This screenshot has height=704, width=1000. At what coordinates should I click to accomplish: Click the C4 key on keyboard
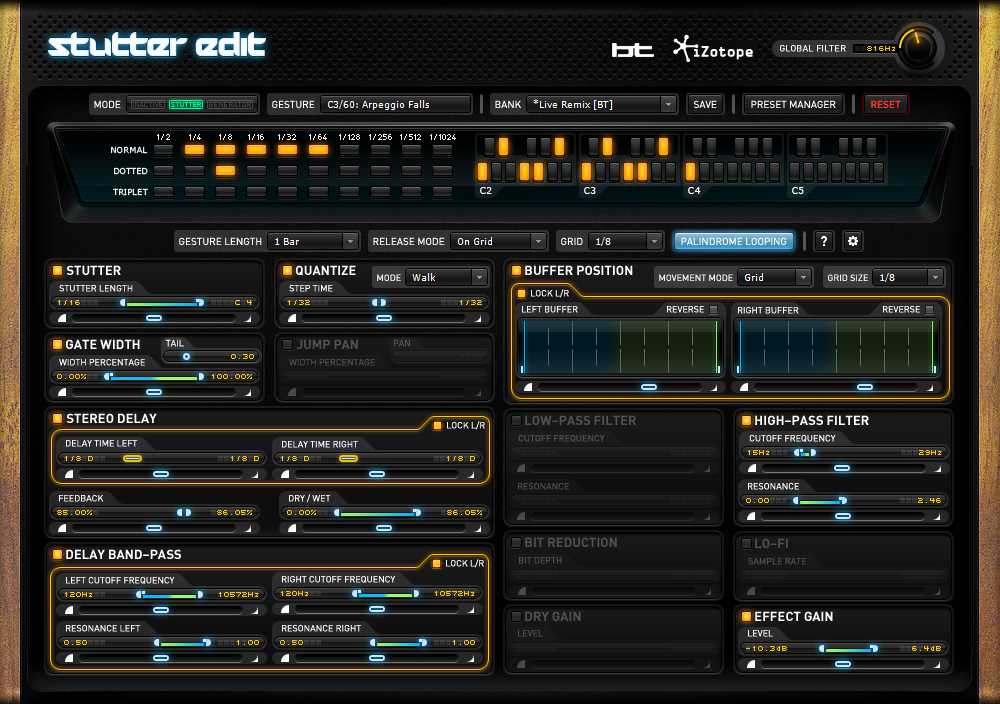[690, 172]
